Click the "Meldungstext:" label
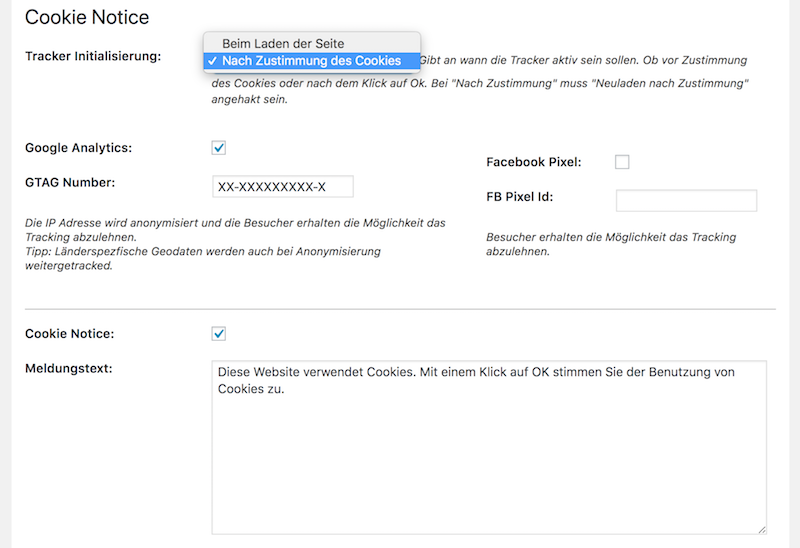The image size is (800, 548). (x=68, y=369)
